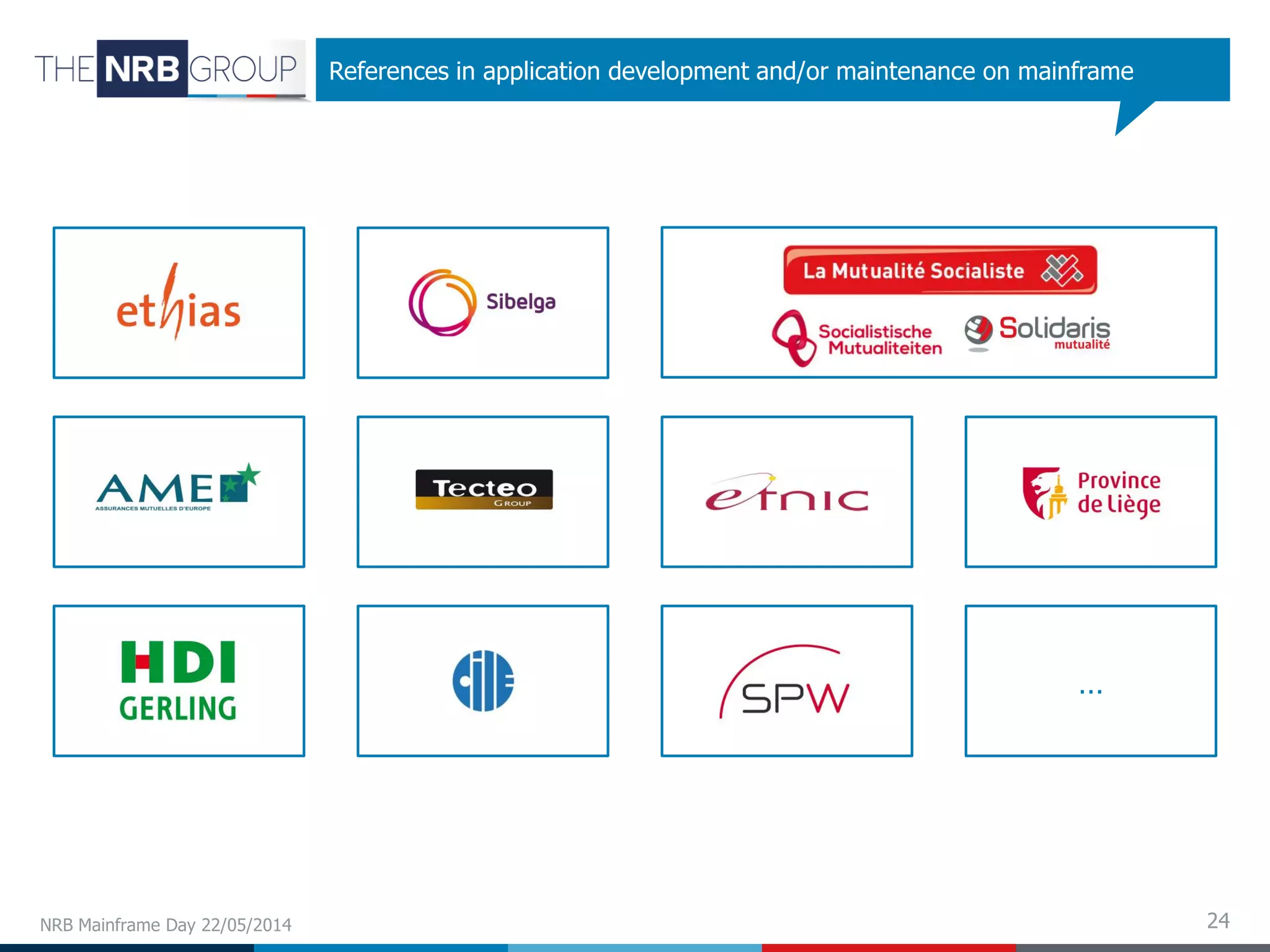Click the NRB Mainframe Day 22/05/2014 footer
This screenshot has height=952, width=1270.
(166, 925)
